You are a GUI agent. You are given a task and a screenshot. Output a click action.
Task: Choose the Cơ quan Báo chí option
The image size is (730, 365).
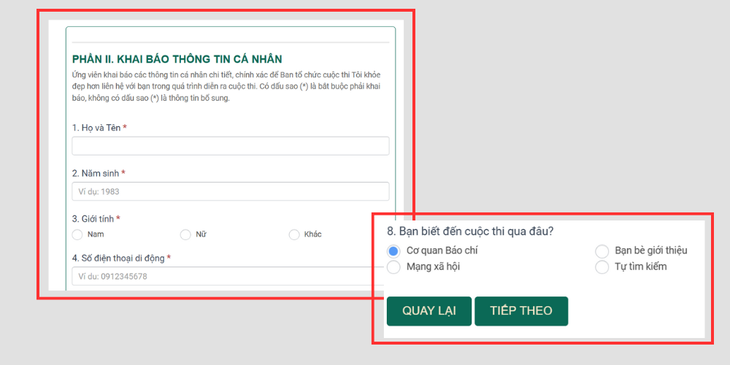393,251
